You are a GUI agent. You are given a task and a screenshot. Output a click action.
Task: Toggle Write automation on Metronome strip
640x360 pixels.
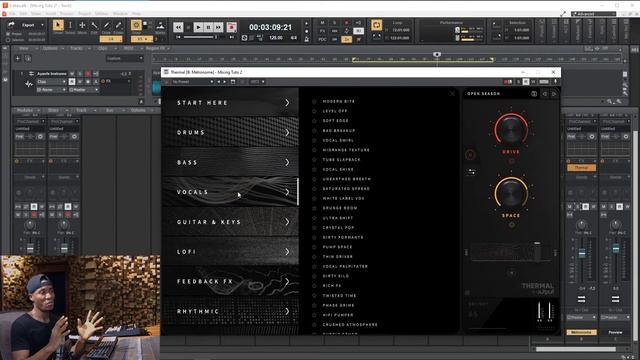pos(593,207)
